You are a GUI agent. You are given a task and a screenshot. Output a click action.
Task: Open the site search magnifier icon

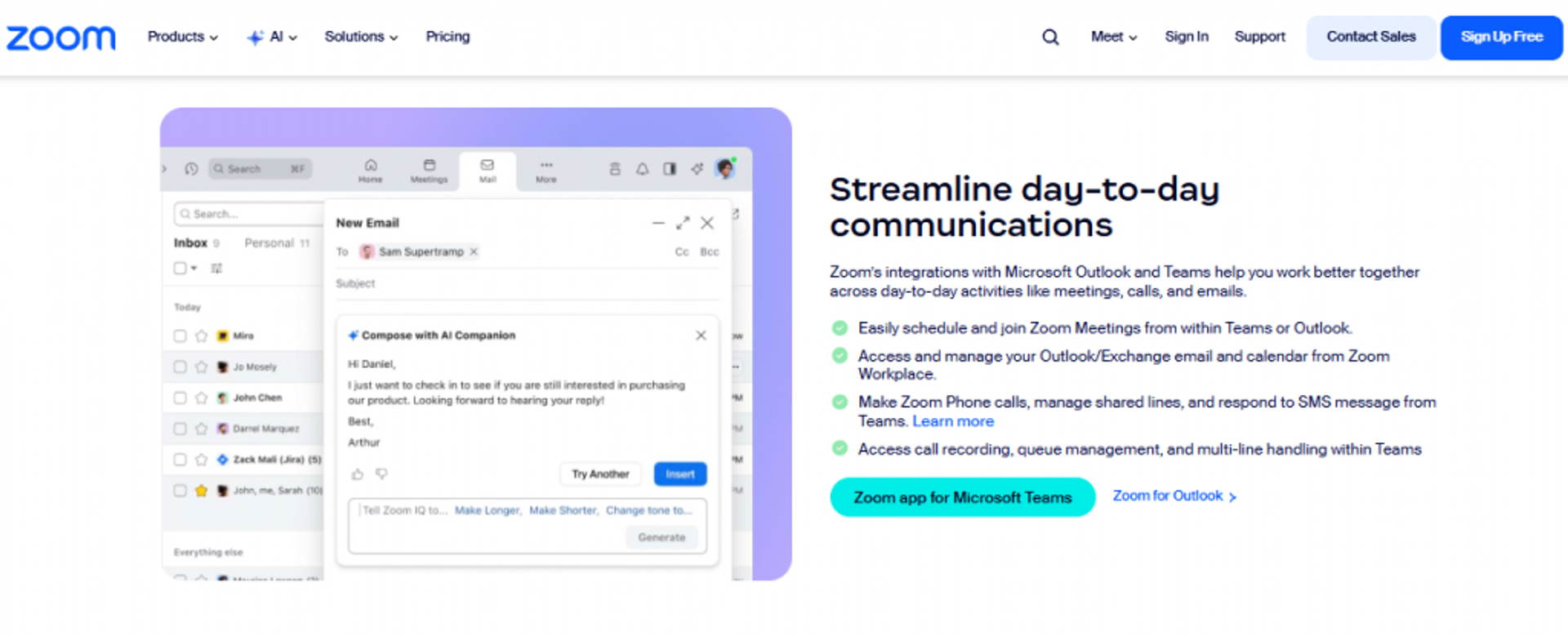[x=1050, y=37]
